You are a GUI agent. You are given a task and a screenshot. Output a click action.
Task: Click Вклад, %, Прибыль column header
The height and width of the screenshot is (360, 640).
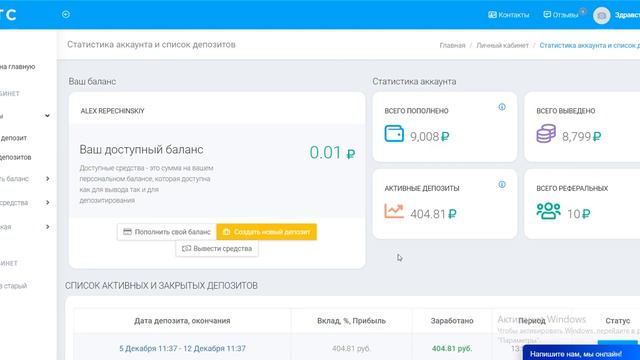[x=351, y=321]
